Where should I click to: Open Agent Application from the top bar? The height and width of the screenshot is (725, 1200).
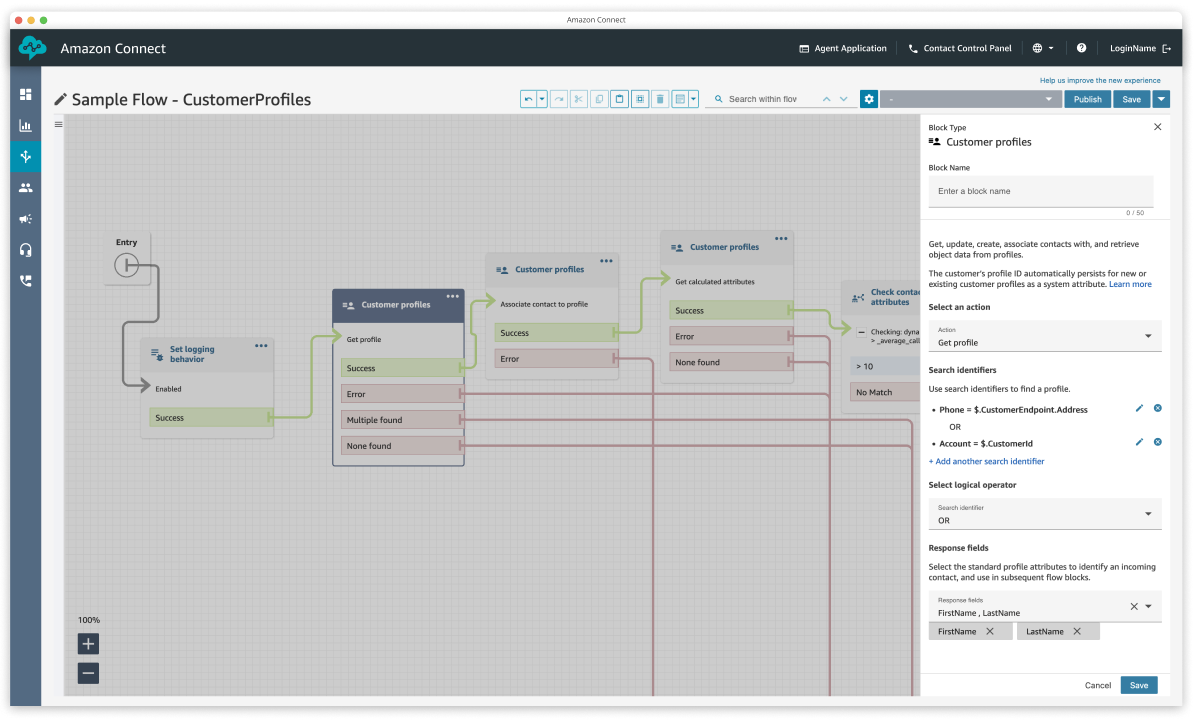(843, 48)
